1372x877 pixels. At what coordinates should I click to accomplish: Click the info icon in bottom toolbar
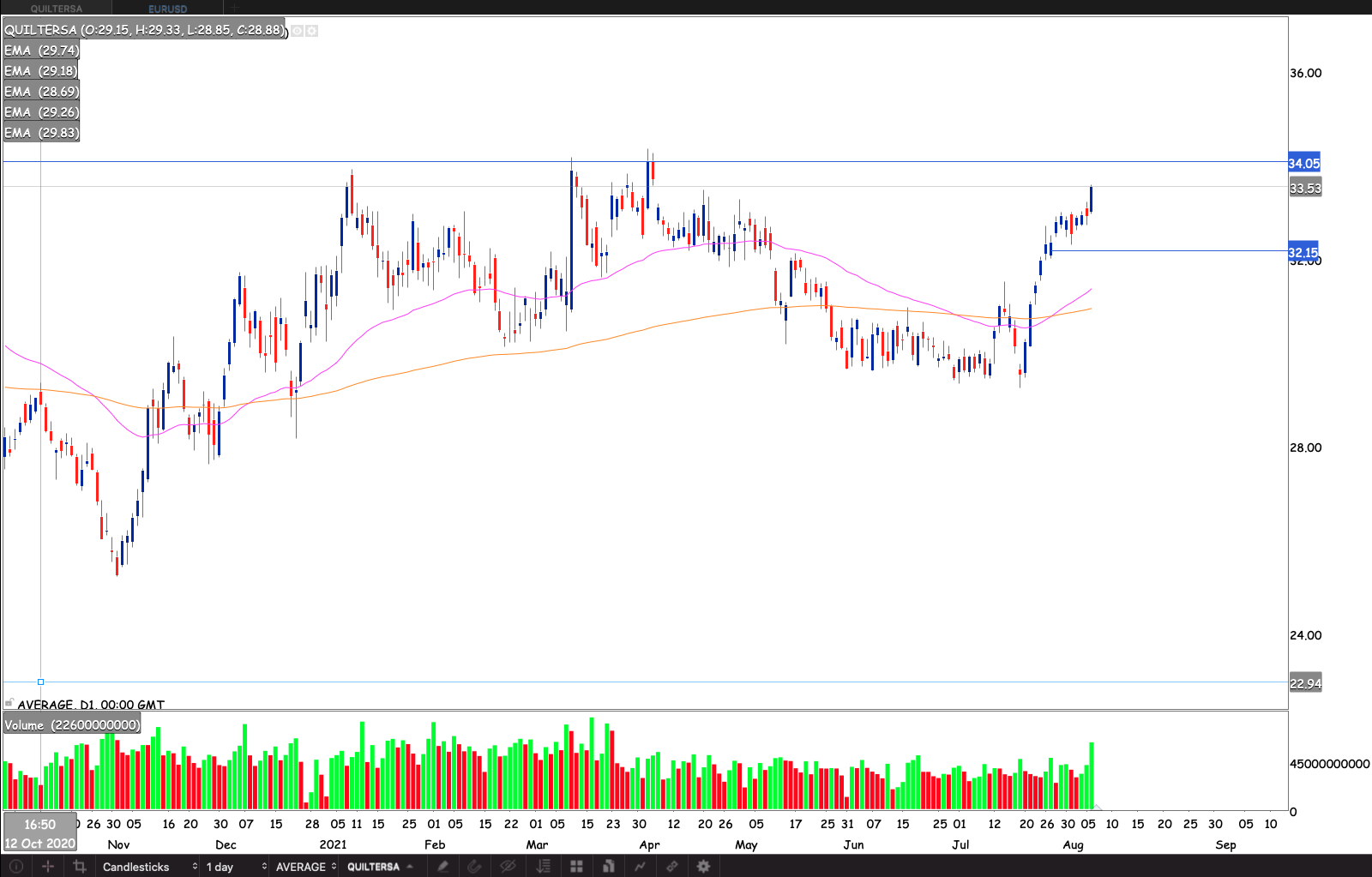(15, 867)
